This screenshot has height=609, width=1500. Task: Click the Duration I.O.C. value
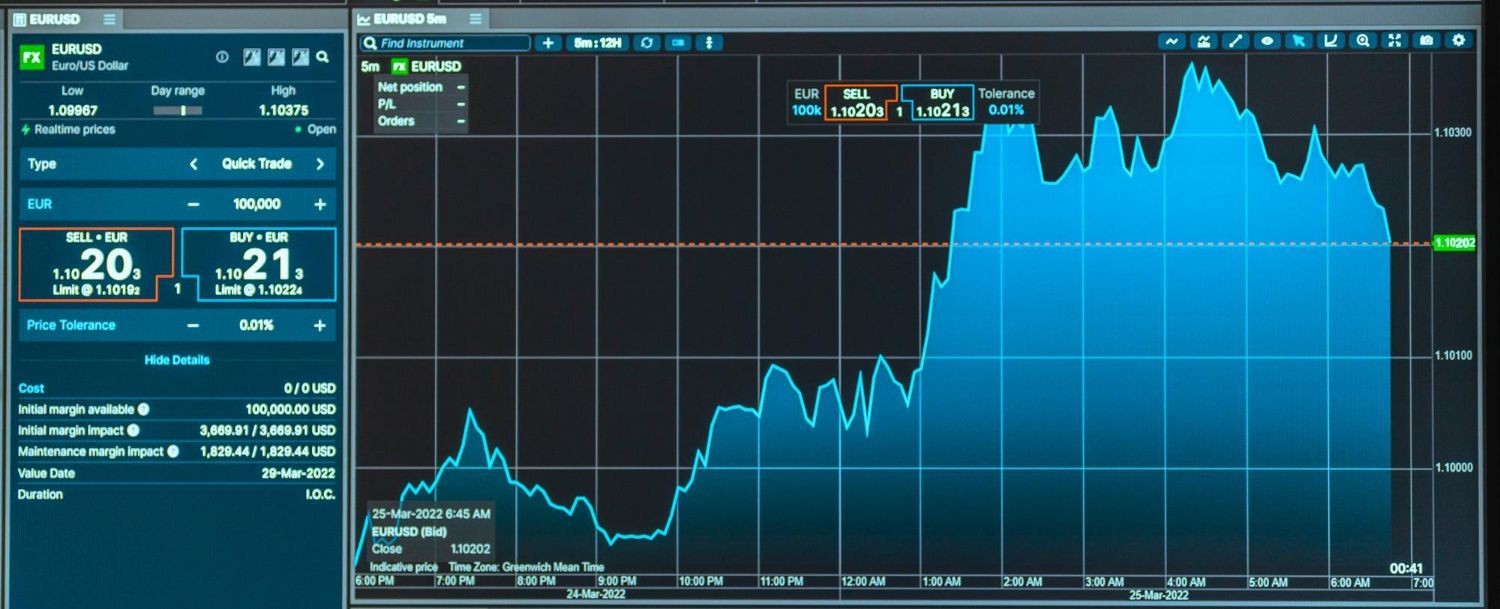(x=320, y=494)
